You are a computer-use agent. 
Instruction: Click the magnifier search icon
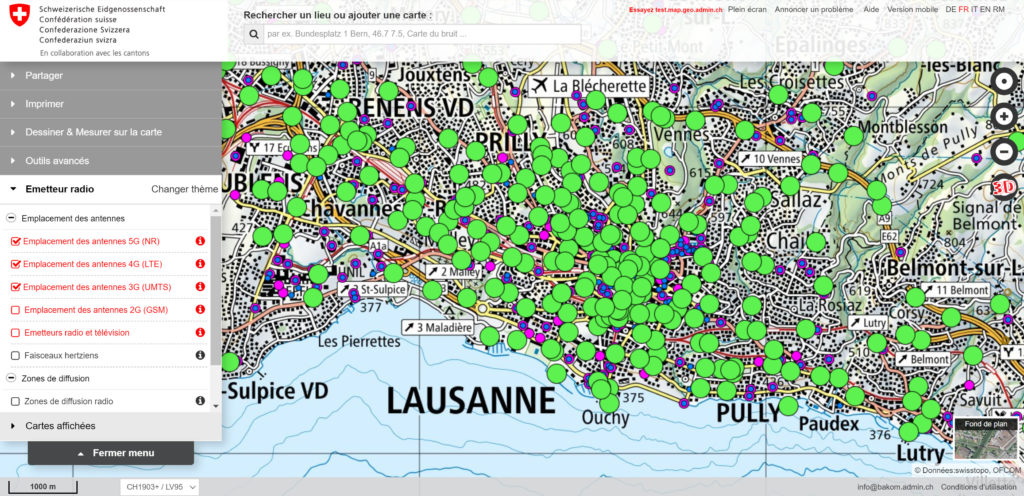pos(254,35)
